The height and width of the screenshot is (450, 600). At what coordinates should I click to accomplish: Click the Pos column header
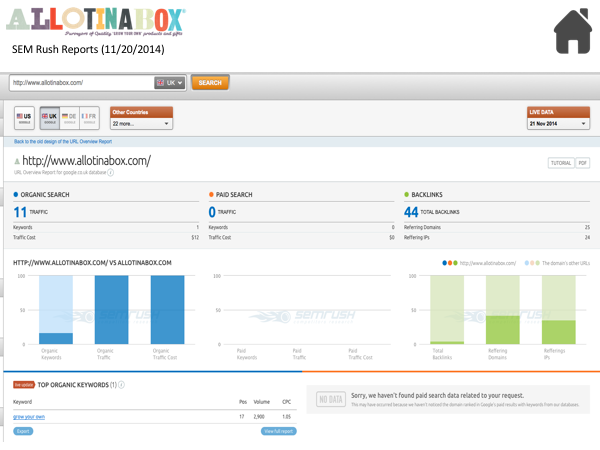click(x=243, y=402)
